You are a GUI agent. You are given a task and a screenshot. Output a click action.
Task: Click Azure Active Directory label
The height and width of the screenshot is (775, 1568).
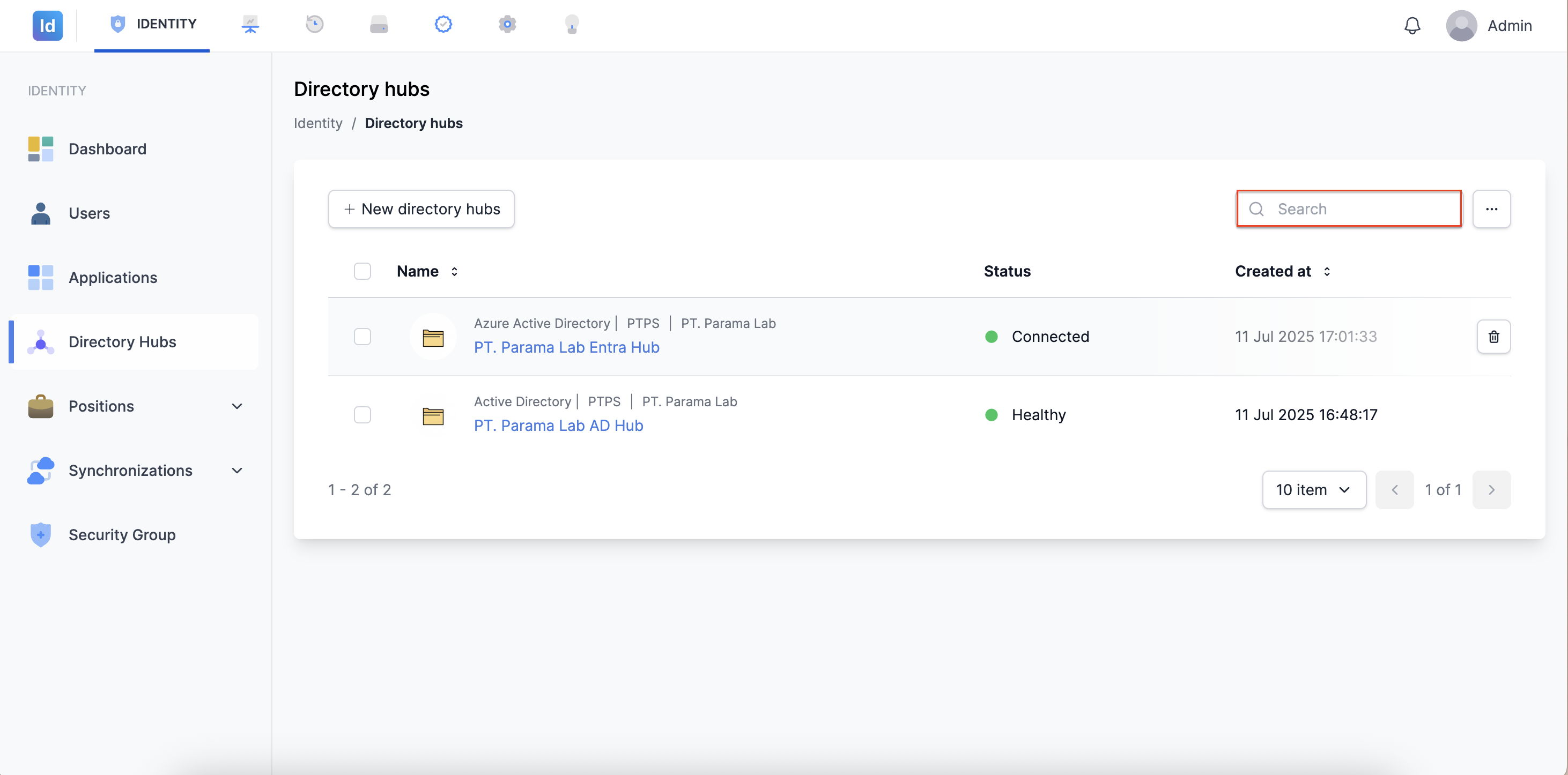pyautogui.click(x=542, y=324)
